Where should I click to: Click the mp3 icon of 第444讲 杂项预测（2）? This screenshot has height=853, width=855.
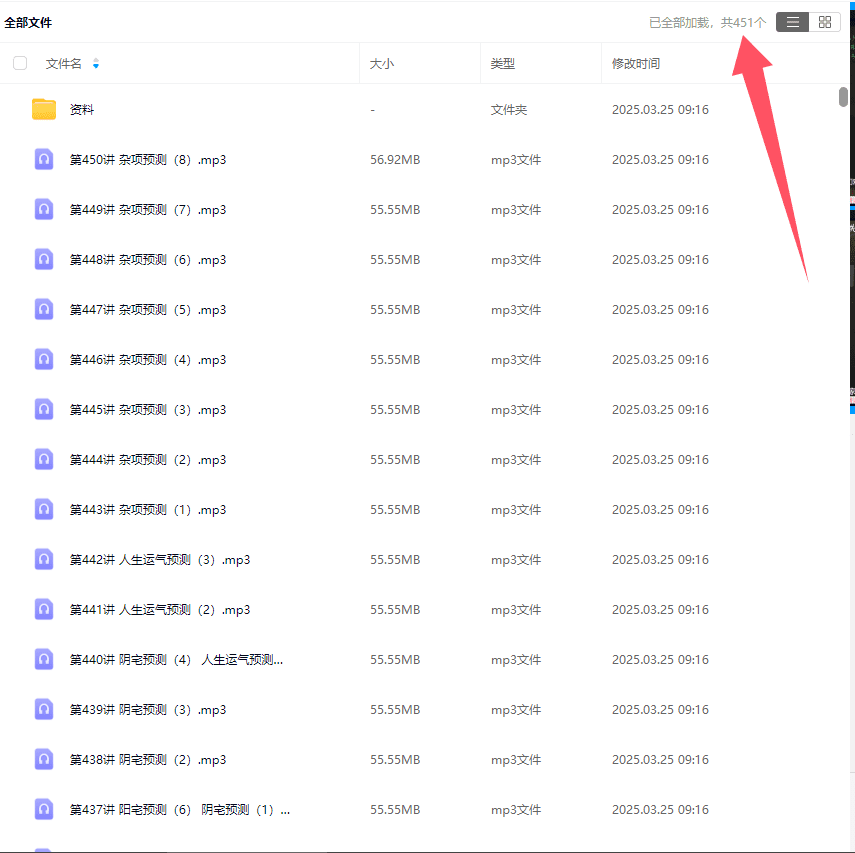click(43, 459)
